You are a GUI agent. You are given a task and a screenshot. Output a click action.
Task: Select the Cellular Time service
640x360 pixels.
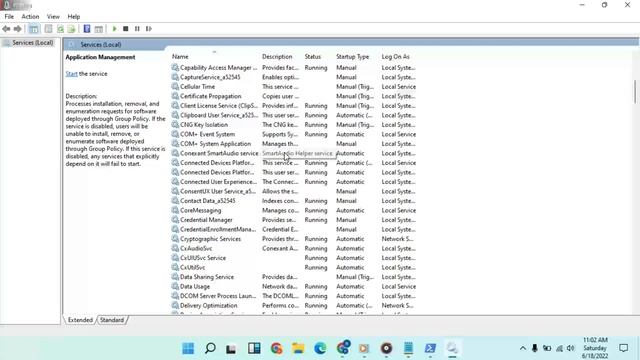click(x=293, y=87)
